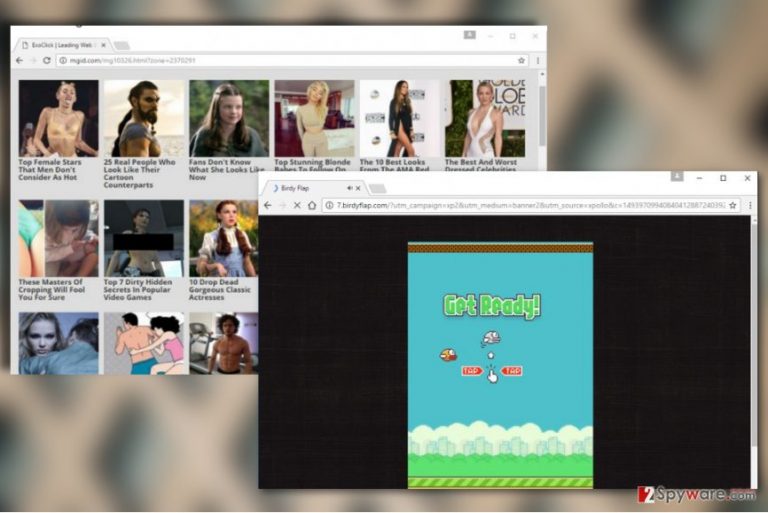Click the Birdy Flap page vertical scrollbar
The image size is (768, 513).
click(753, 333)
